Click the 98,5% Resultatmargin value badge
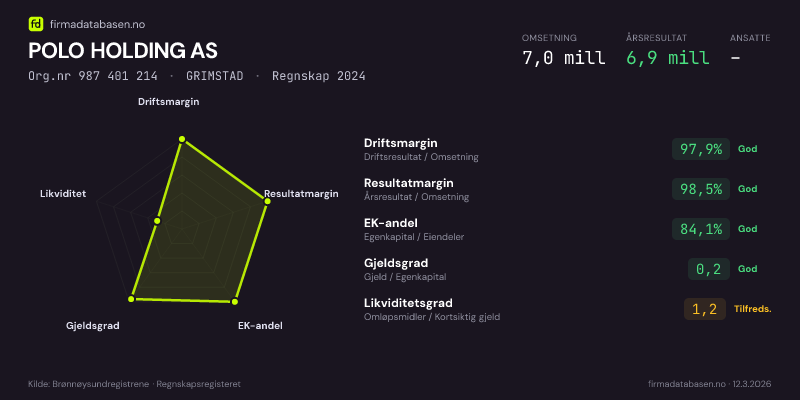The width and height of the screenshot is (800, 400). pos(700,189)
